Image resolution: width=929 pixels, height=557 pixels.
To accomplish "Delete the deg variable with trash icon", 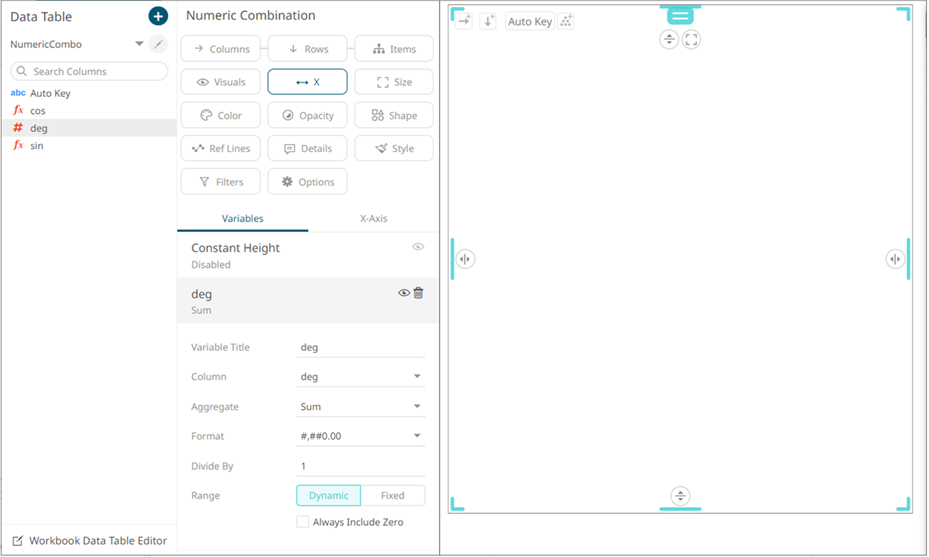I will point(418,293).
